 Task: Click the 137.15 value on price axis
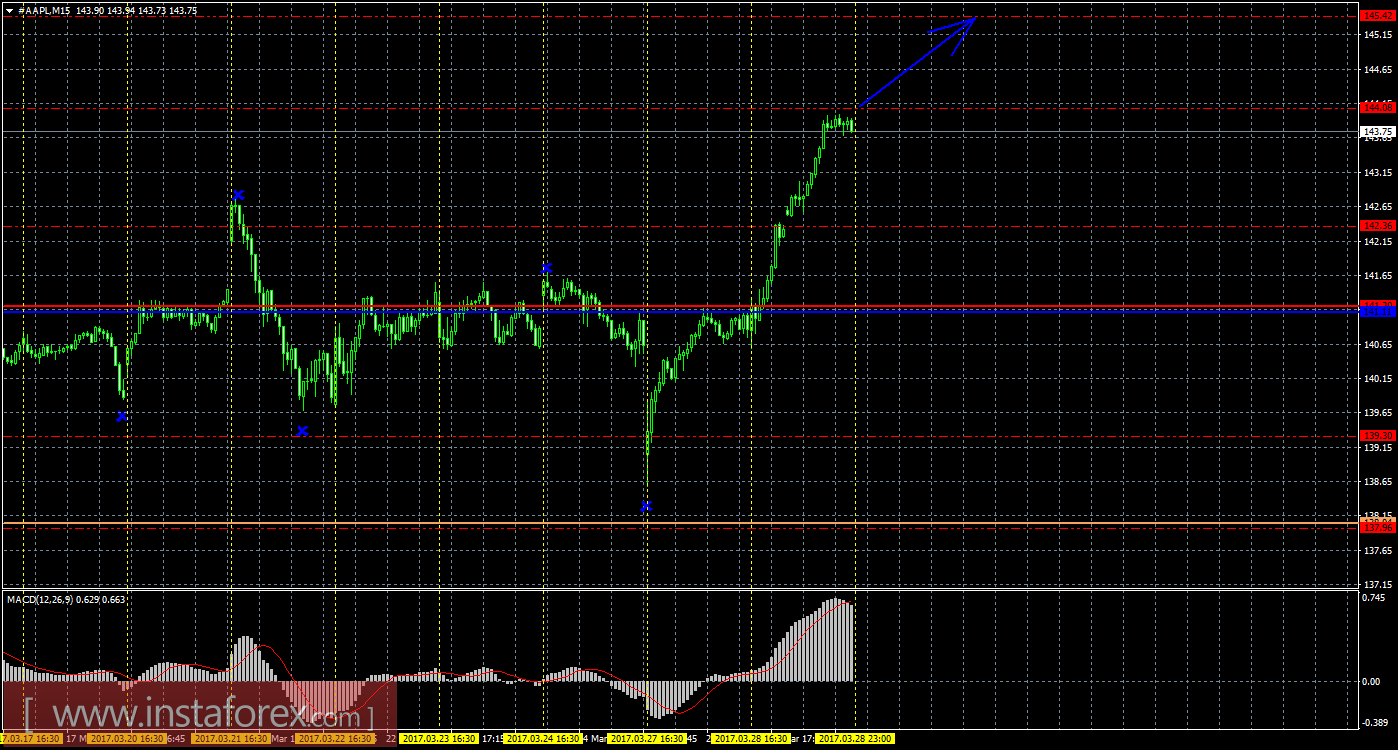pyautogui.click(x=1378, y=584)
